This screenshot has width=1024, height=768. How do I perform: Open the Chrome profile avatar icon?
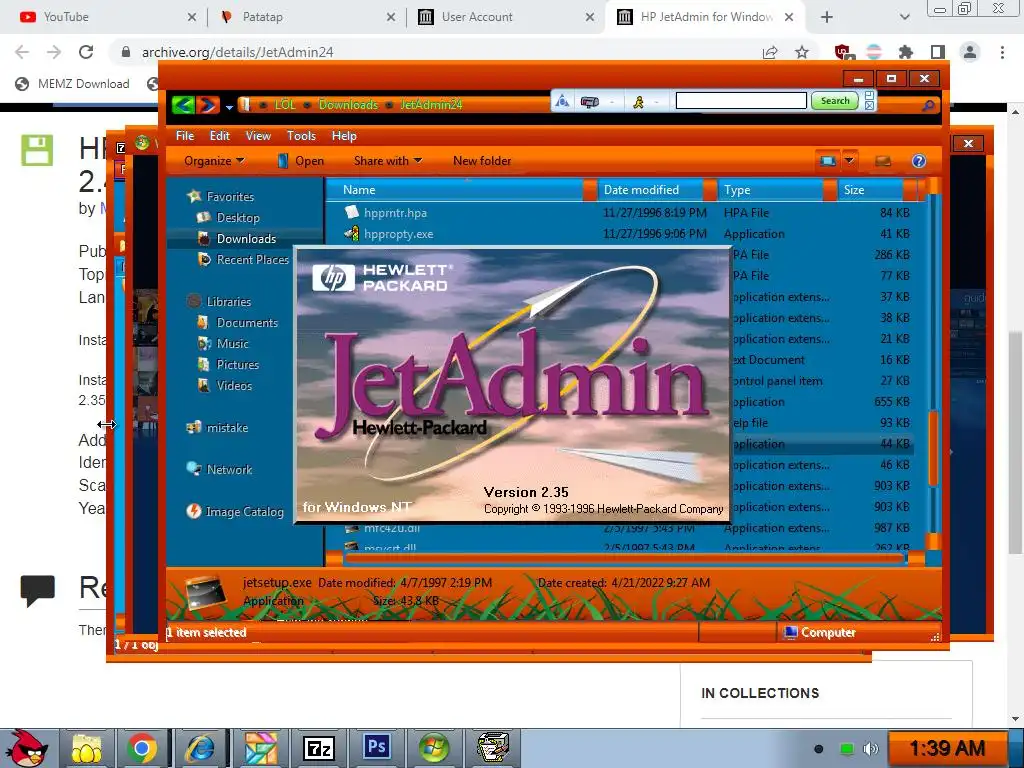[x=970, y=52]
